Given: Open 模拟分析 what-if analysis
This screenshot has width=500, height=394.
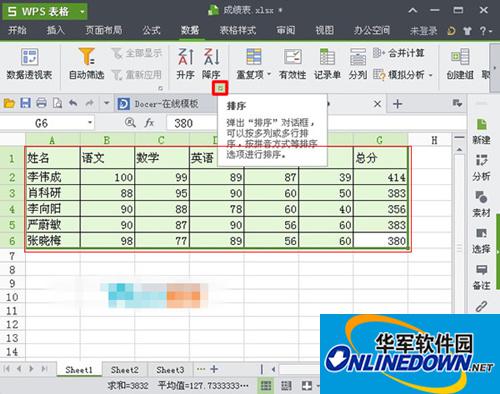Looking at the screenshot, I should click(x=402, y=75).
